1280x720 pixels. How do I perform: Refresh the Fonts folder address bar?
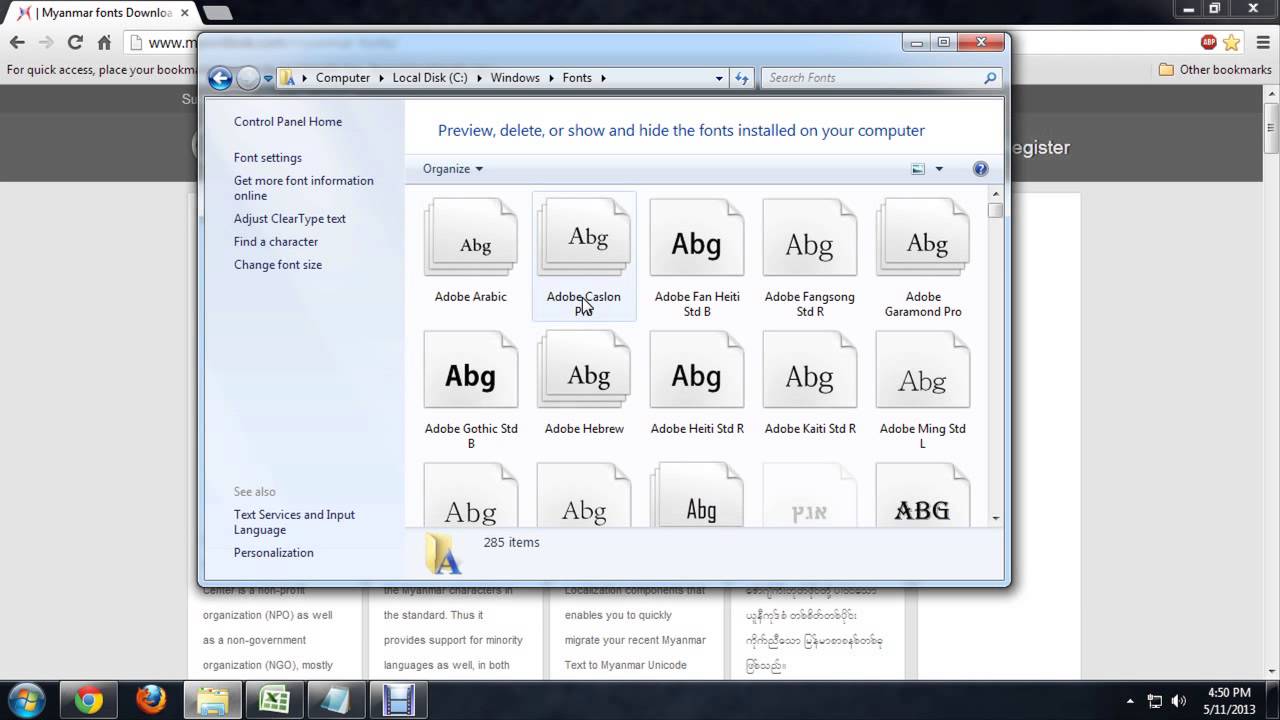pyautogui.click(x=741, y=78)
